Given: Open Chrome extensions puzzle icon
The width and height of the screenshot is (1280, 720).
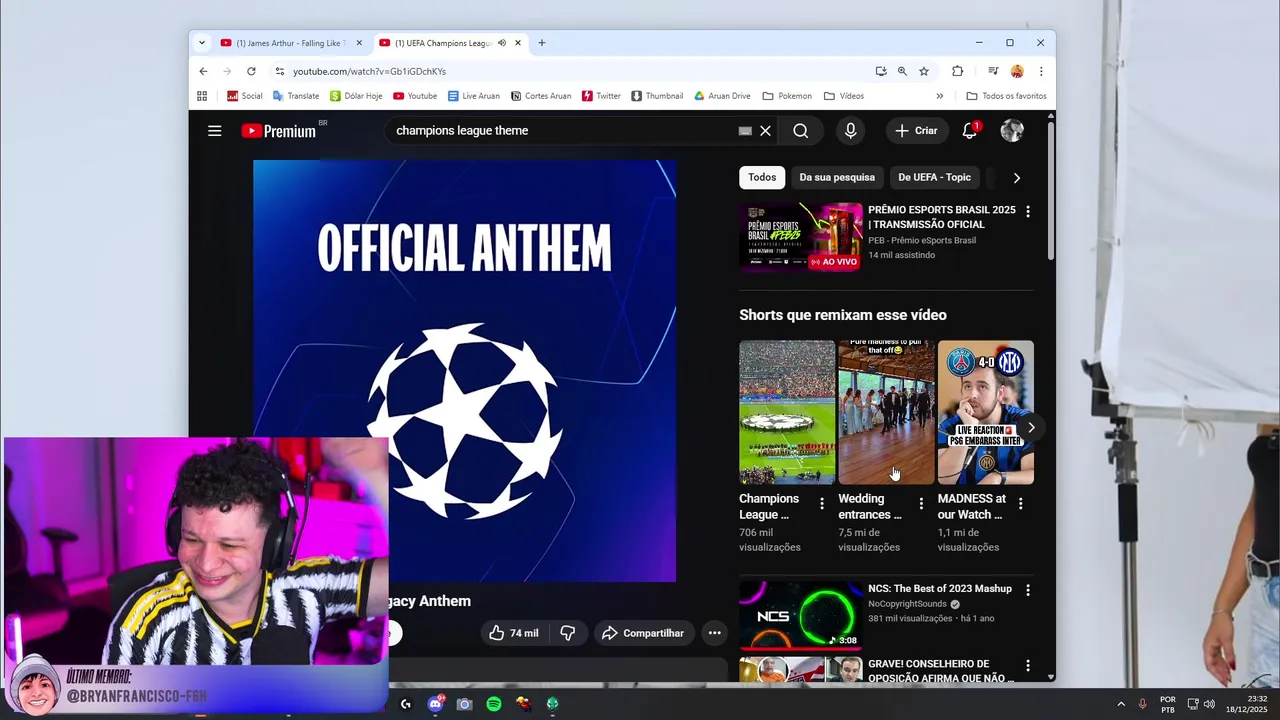Looking at the screenshot, I should tap(957, 71).
